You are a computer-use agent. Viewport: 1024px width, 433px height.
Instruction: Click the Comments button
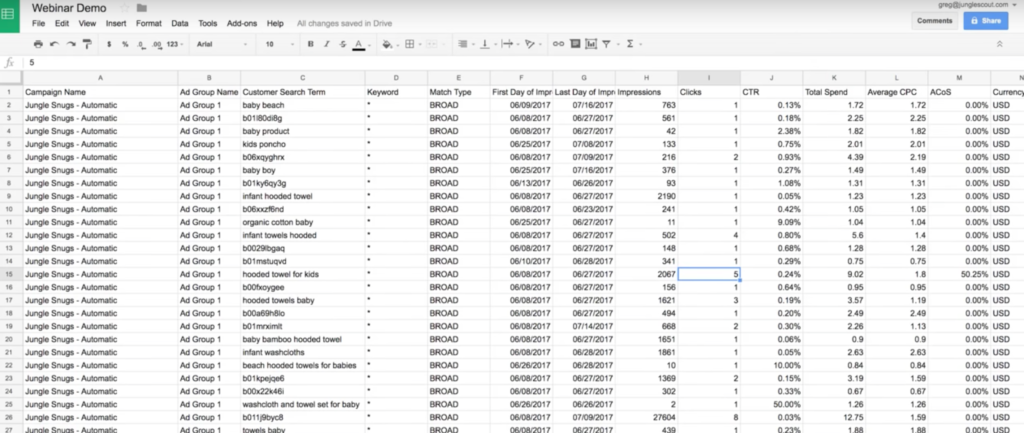point(934,20)
